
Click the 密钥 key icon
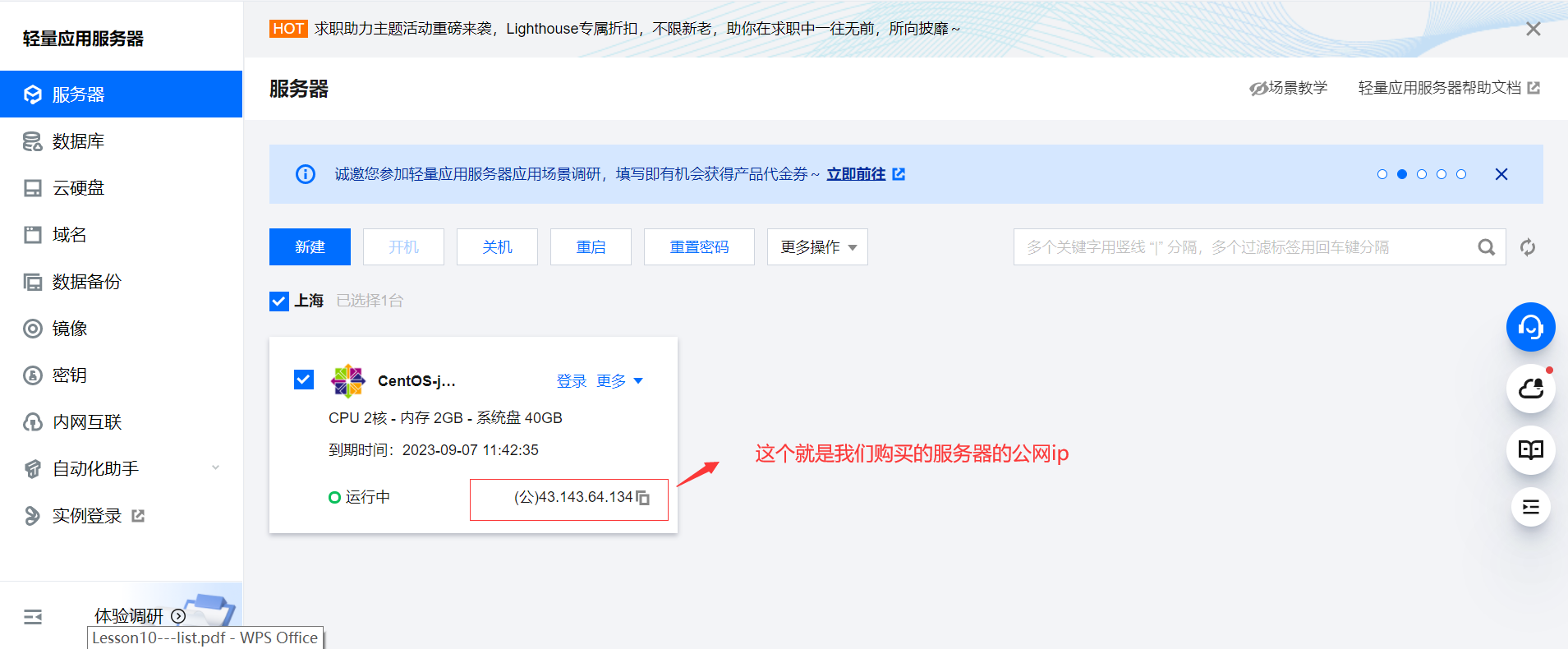(x=33, y=375)
